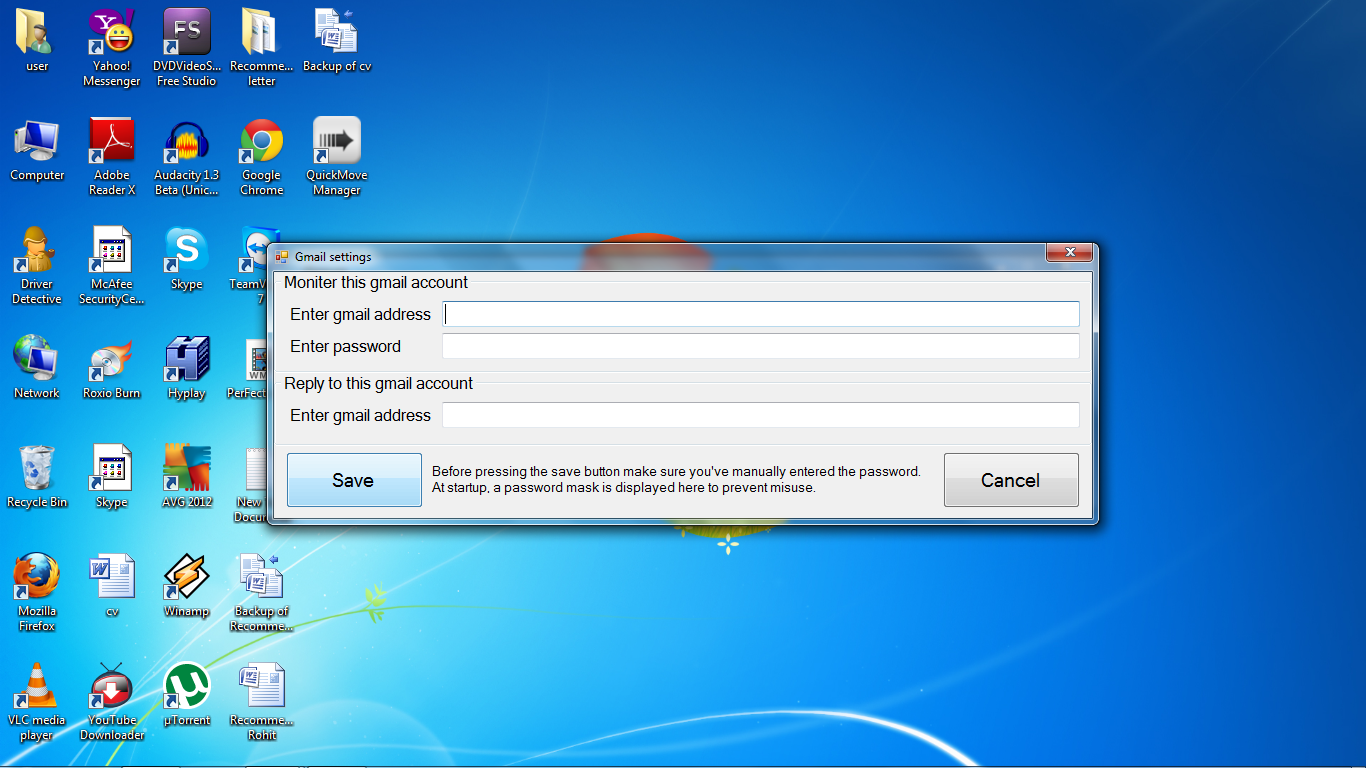
Task: Select the µTorrent desktop shortcut
Action: coord(186,695)
